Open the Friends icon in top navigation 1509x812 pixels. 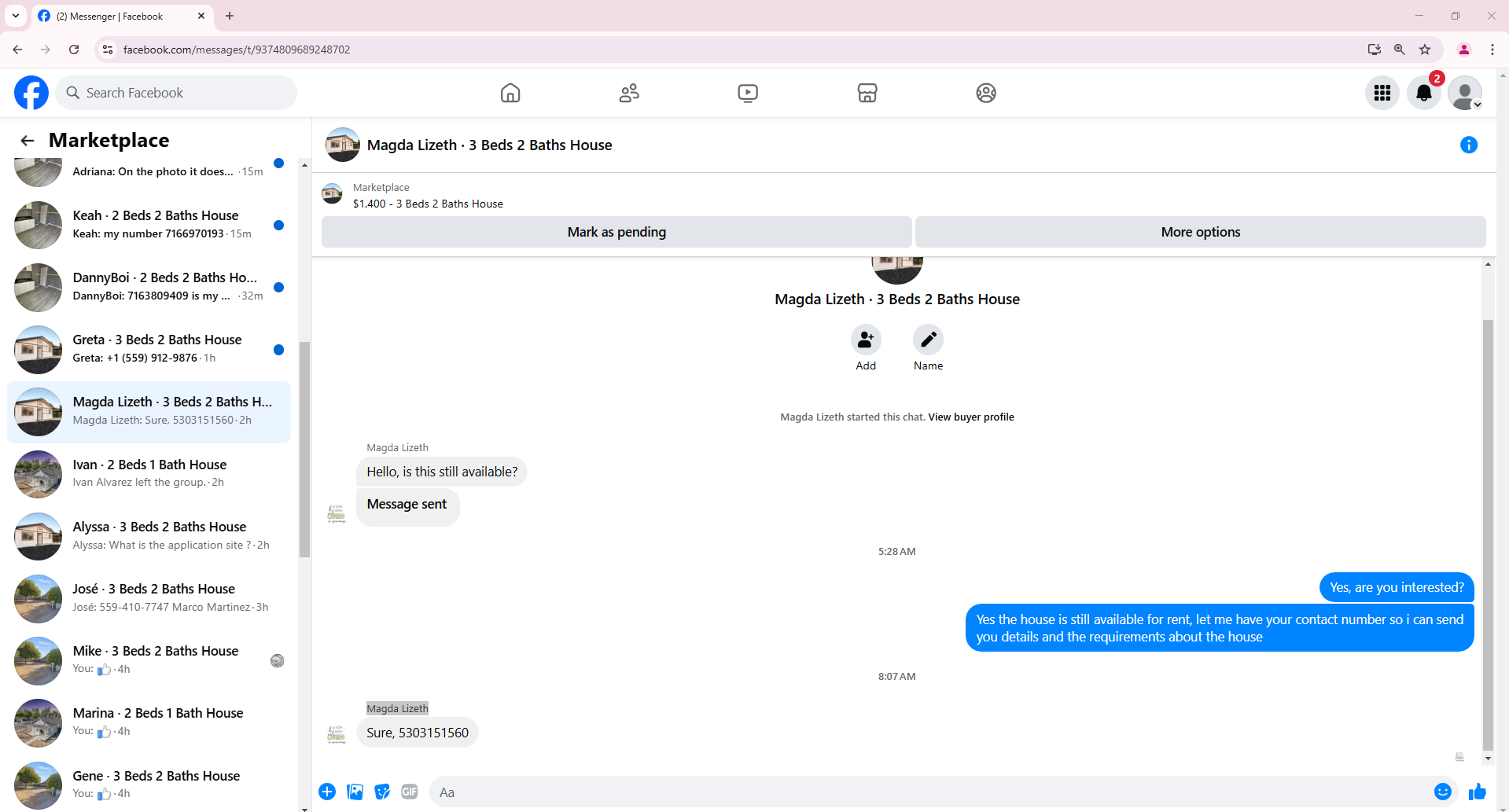click(x=629, y=93)
